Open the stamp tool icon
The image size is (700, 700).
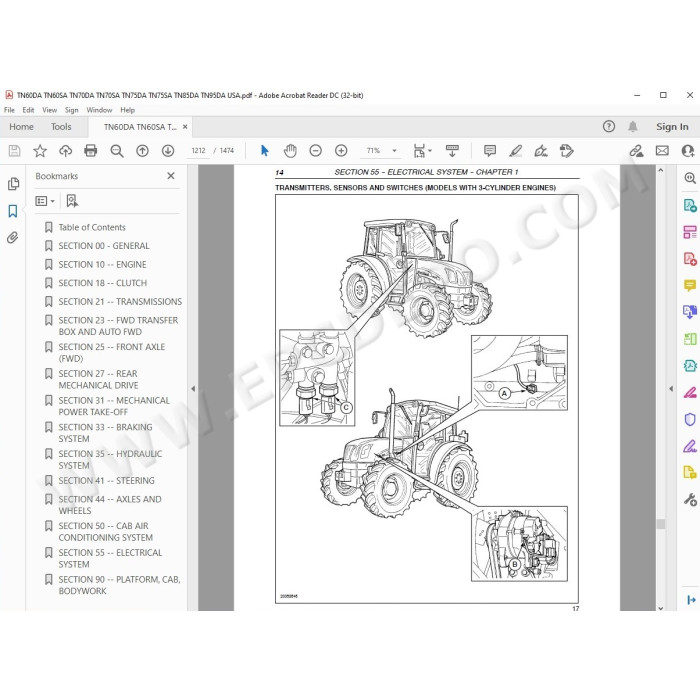(567, 151)
